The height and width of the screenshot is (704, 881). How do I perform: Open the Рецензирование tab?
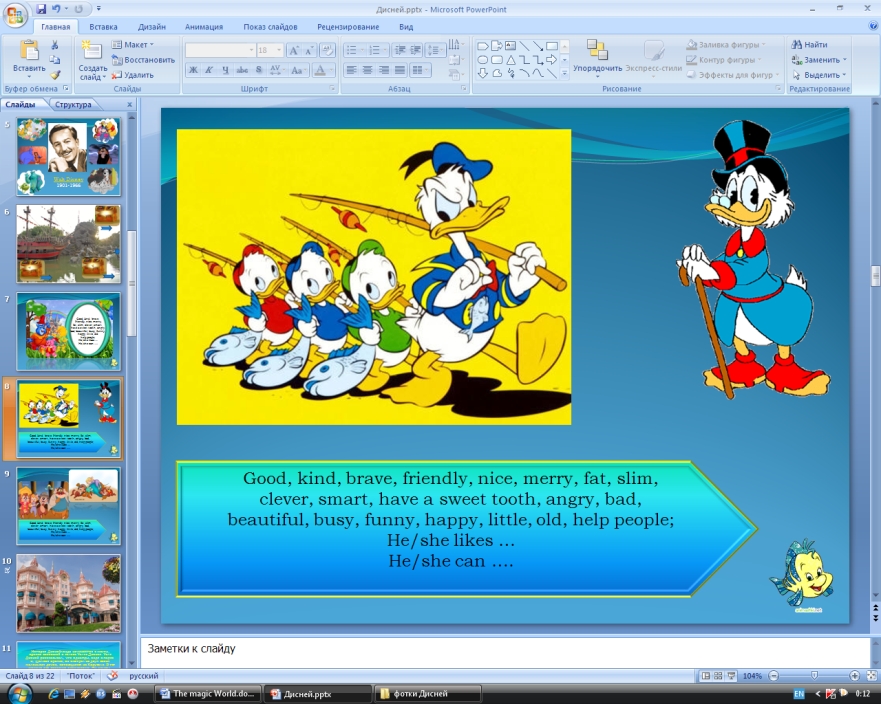click(348, 26)
